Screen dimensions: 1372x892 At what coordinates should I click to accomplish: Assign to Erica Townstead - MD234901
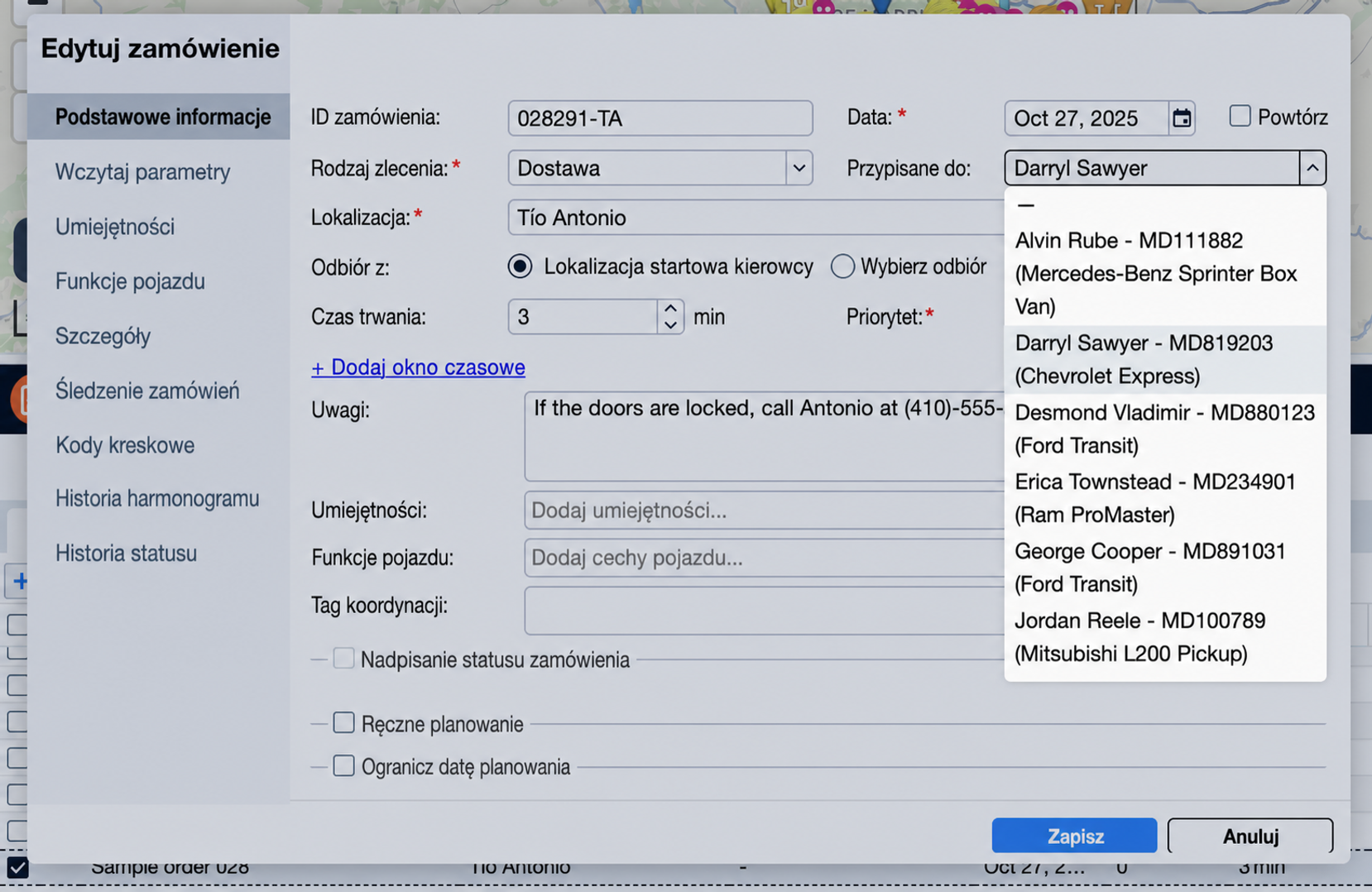[x=1165, y=498]
